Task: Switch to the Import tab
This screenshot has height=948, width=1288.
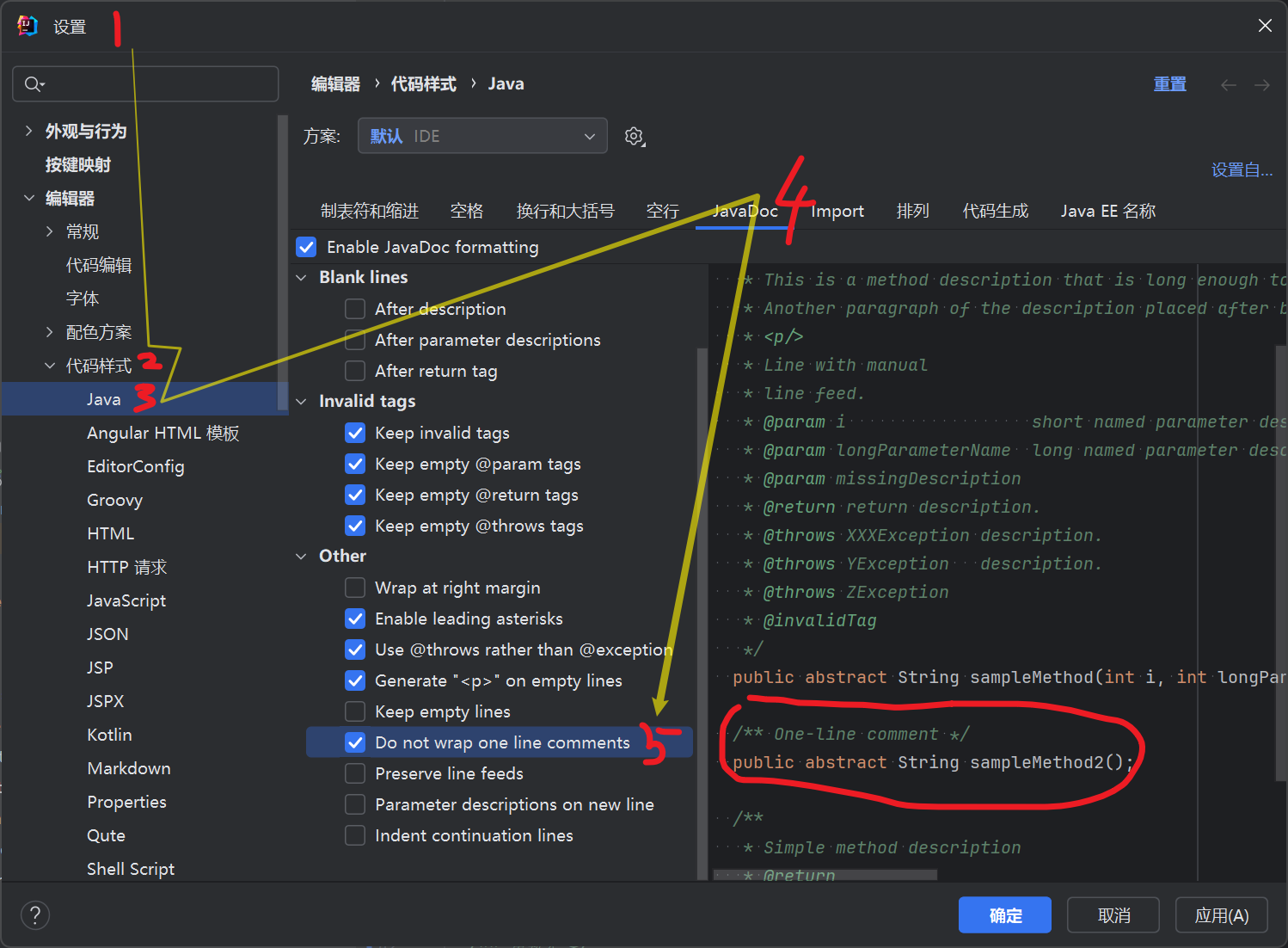Action: (x=837, y=211)
